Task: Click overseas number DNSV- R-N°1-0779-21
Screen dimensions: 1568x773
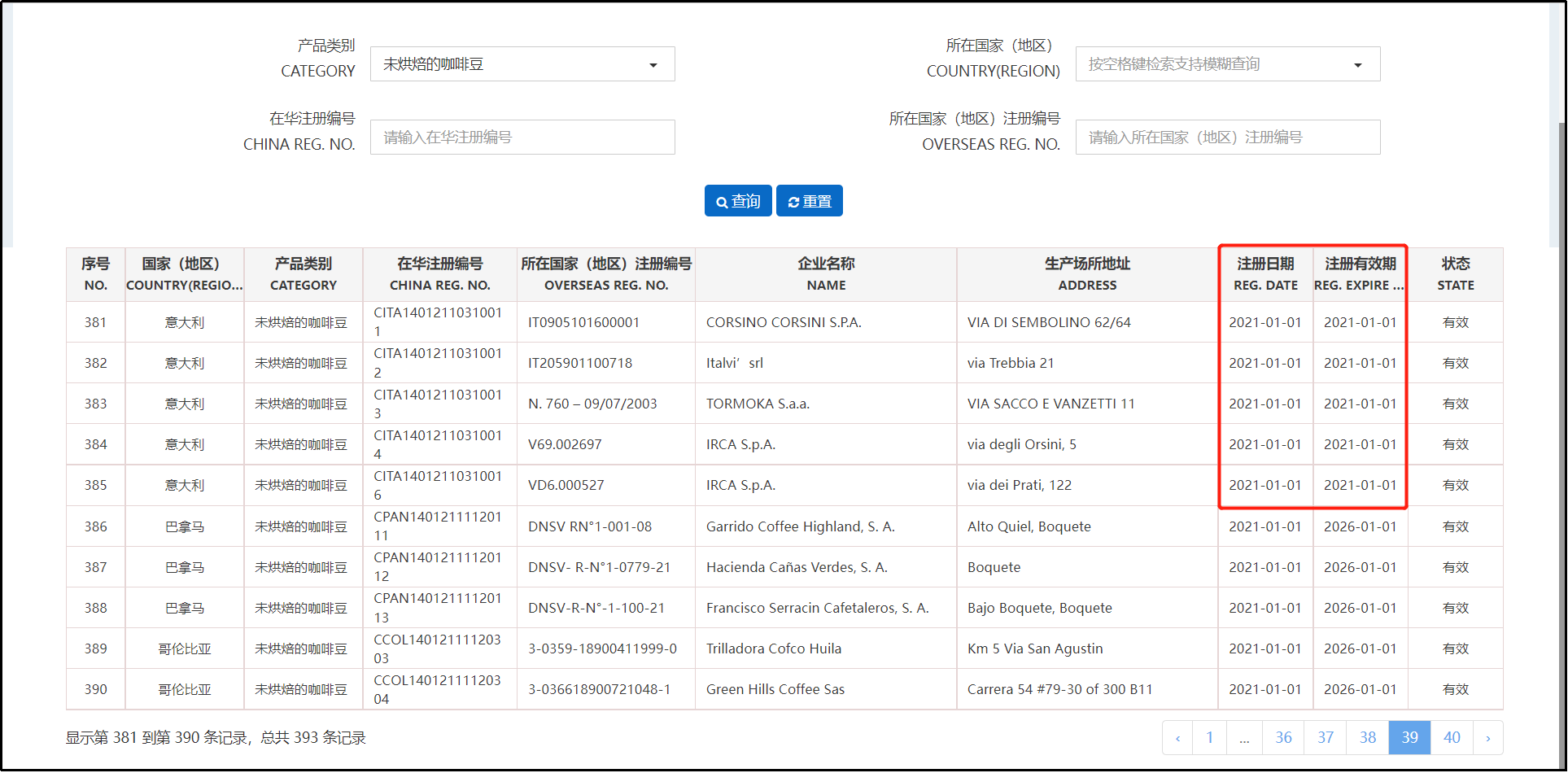Action: pos(600,567)
